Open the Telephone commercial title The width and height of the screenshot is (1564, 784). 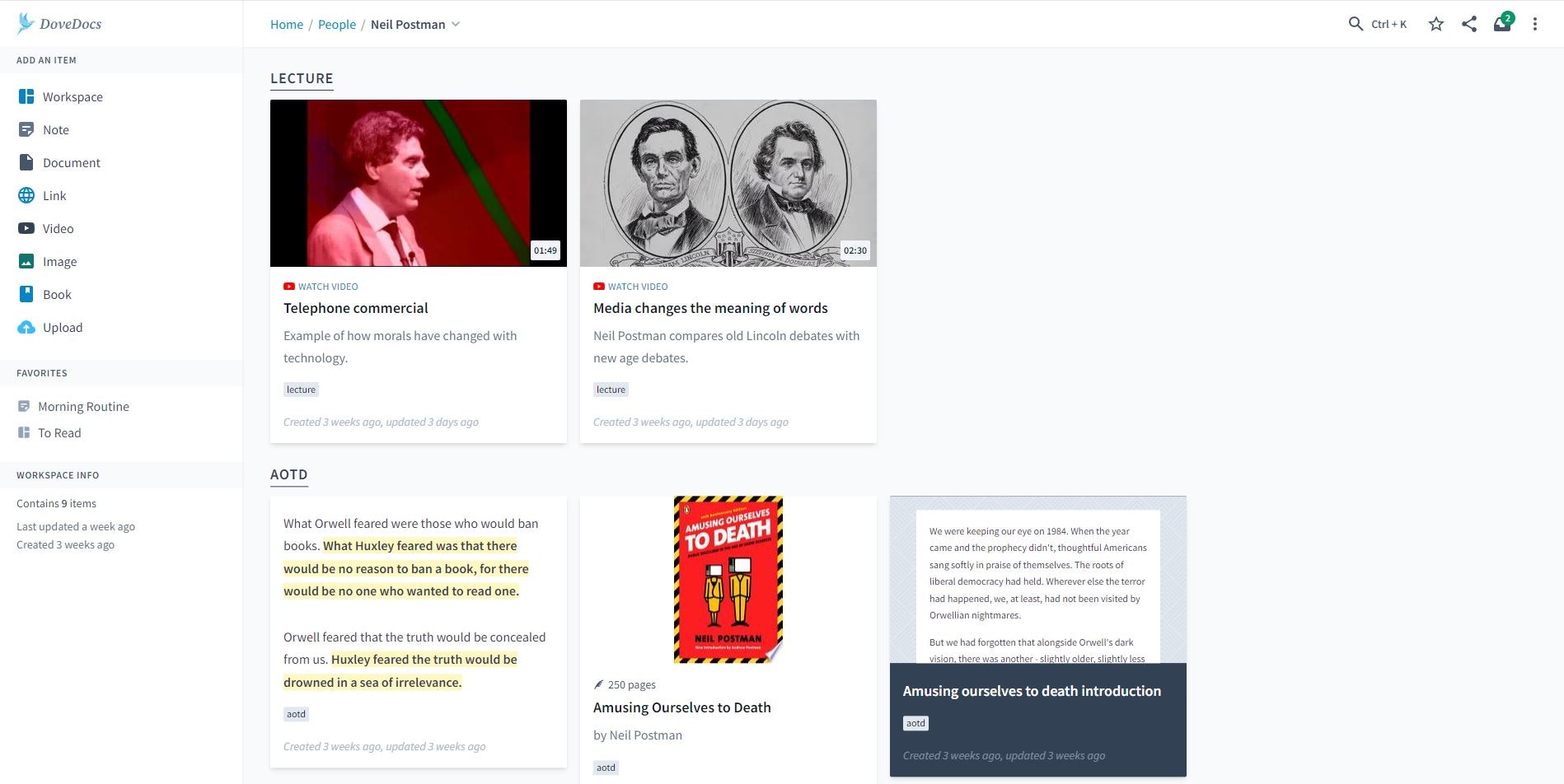pyautogui.click(x=356, y=308)
